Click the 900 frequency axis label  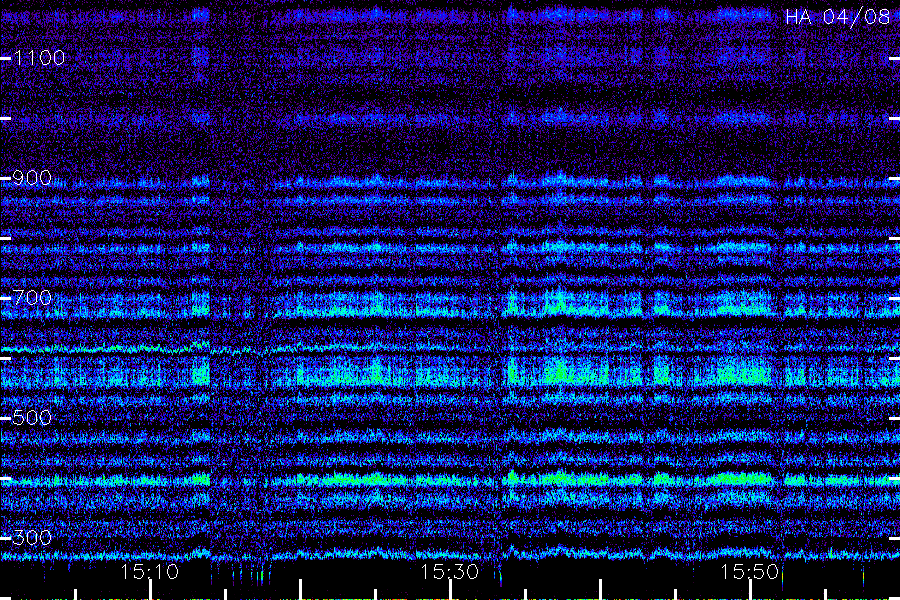point(32,178)
